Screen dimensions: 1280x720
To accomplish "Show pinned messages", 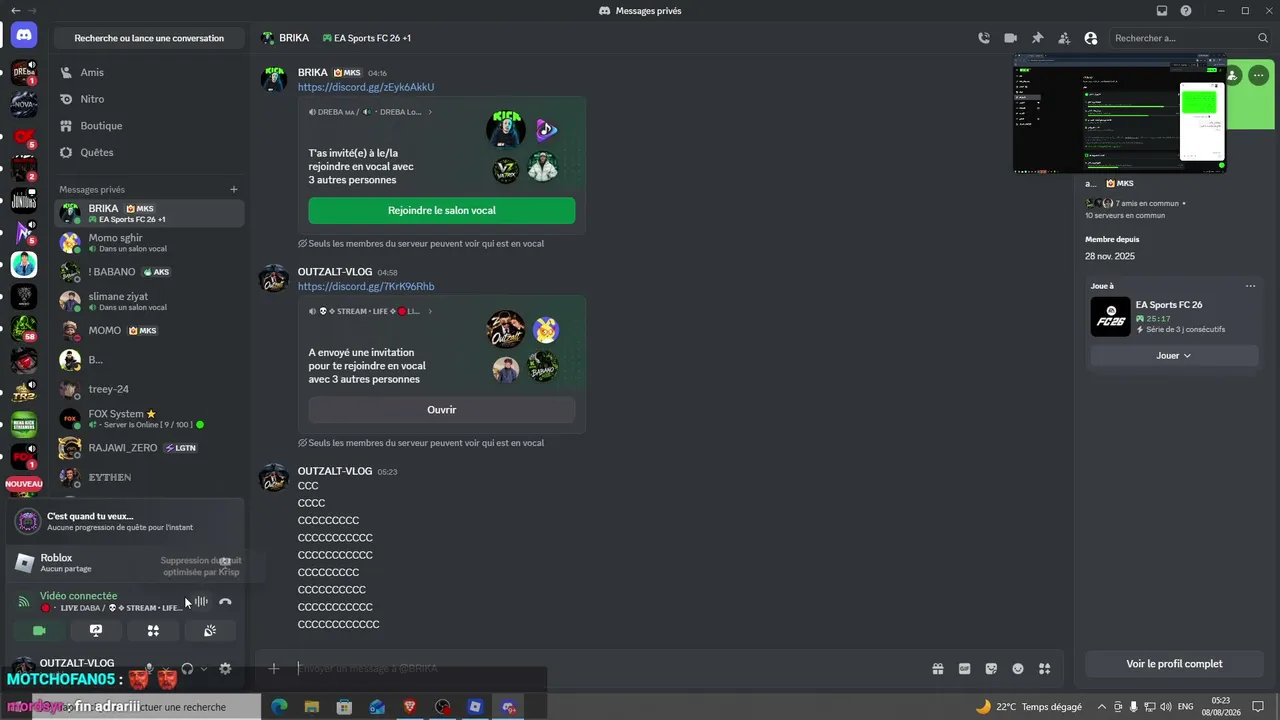I will click(x=1037, y=38).
